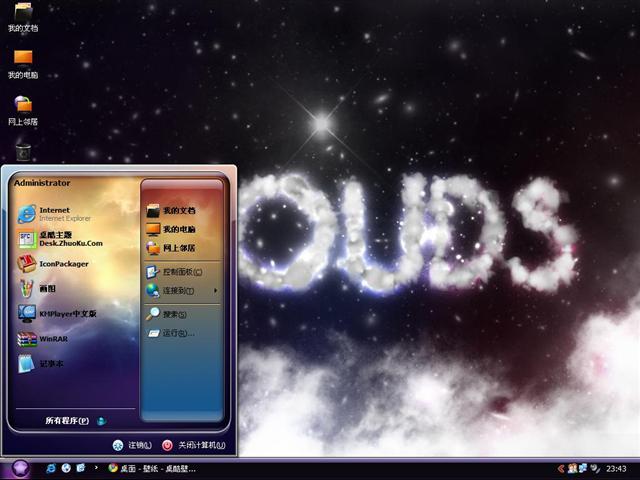The image size is (640, 480).
Task: Open 我的电脑 in Start menu right pane
Action: (171, 229)
